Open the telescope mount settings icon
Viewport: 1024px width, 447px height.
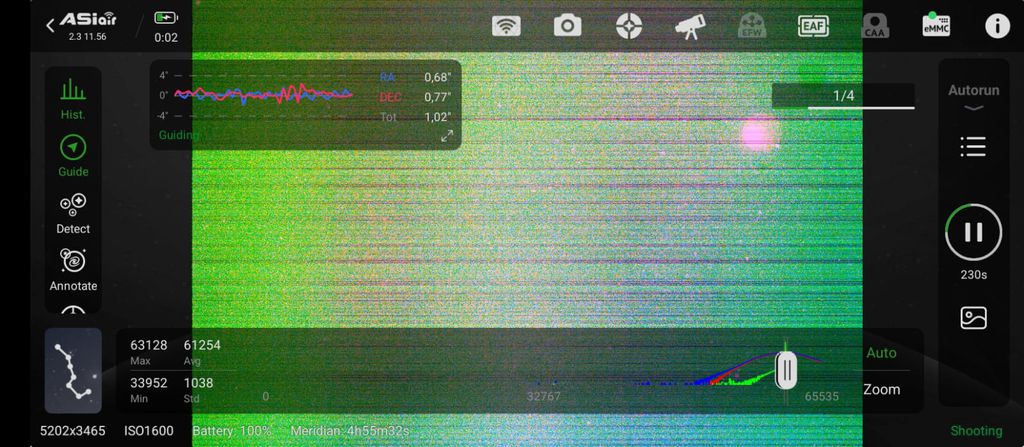coord(690,27)
